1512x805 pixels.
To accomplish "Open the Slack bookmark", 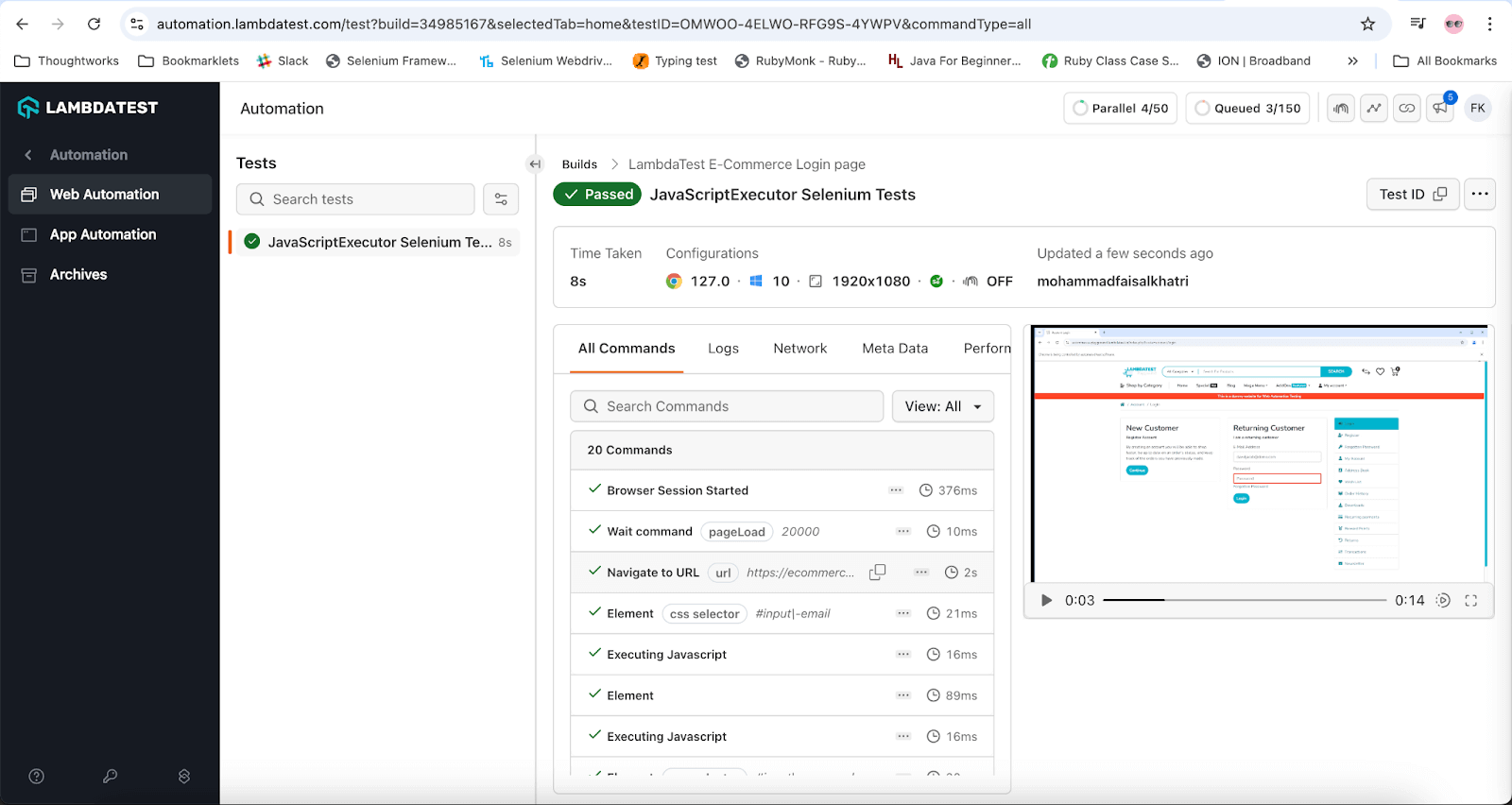I will click(283, 60).
